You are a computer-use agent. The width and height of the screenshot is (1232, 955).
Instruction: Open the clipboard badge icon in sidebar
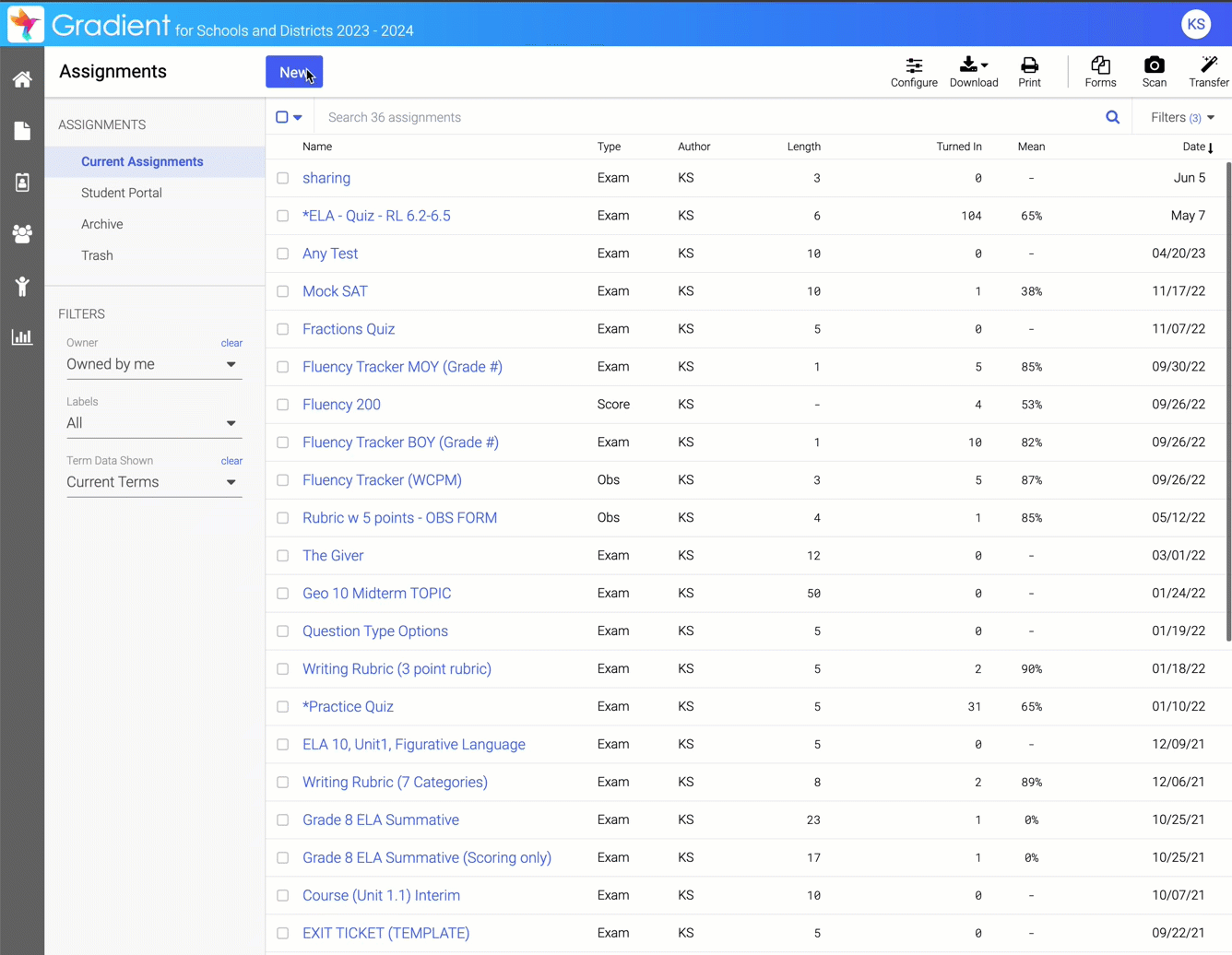tap(22, 183)
